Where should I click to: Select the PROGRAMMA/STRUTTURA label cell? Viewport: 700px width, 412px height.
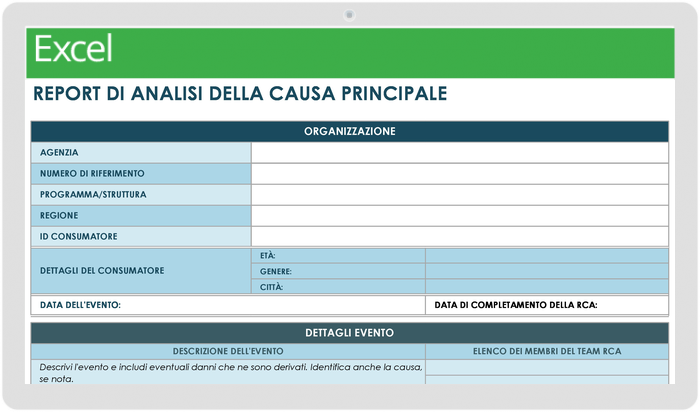141,195
